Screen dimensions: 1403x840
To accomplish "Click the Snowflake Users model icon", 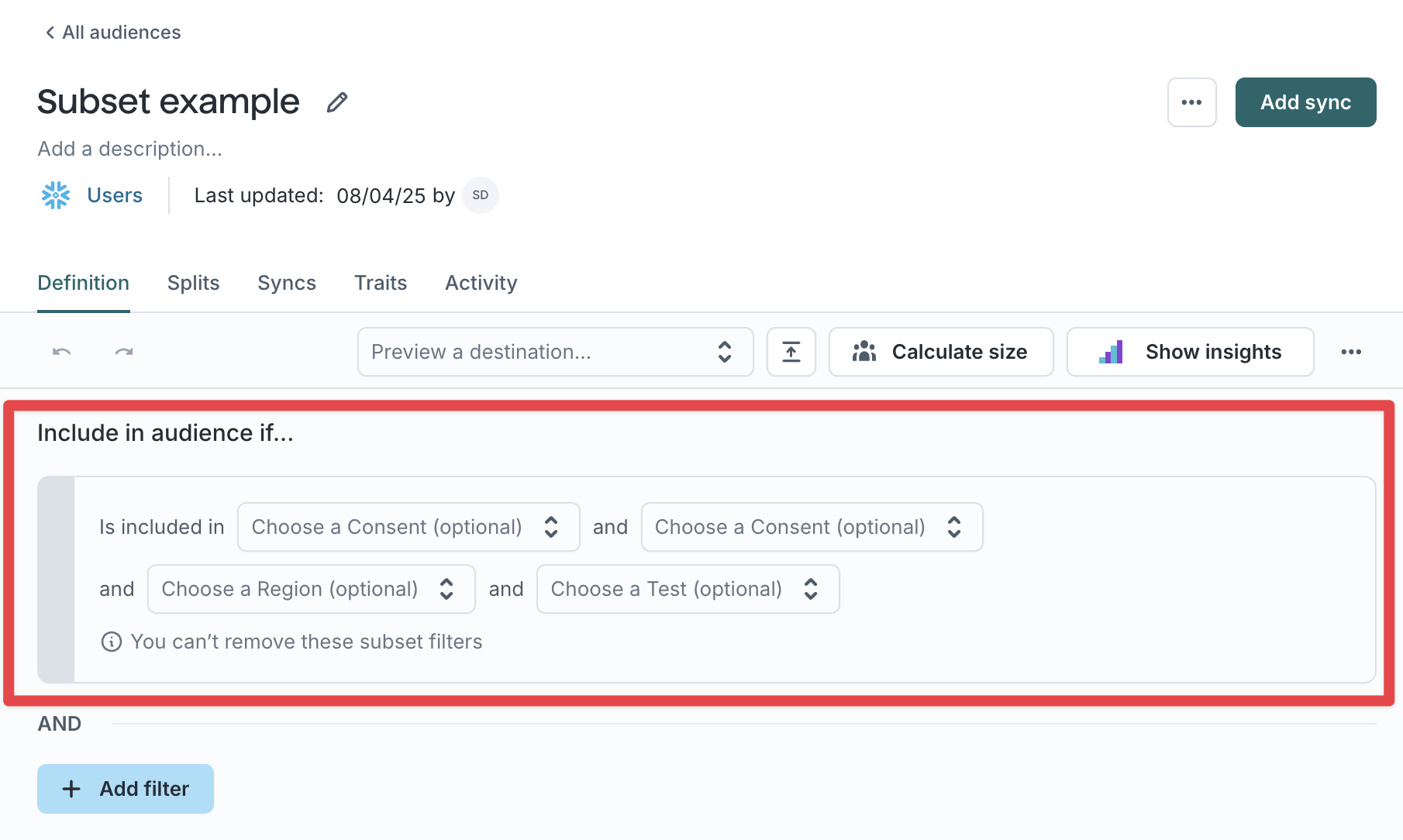I will tap(56, 195).
